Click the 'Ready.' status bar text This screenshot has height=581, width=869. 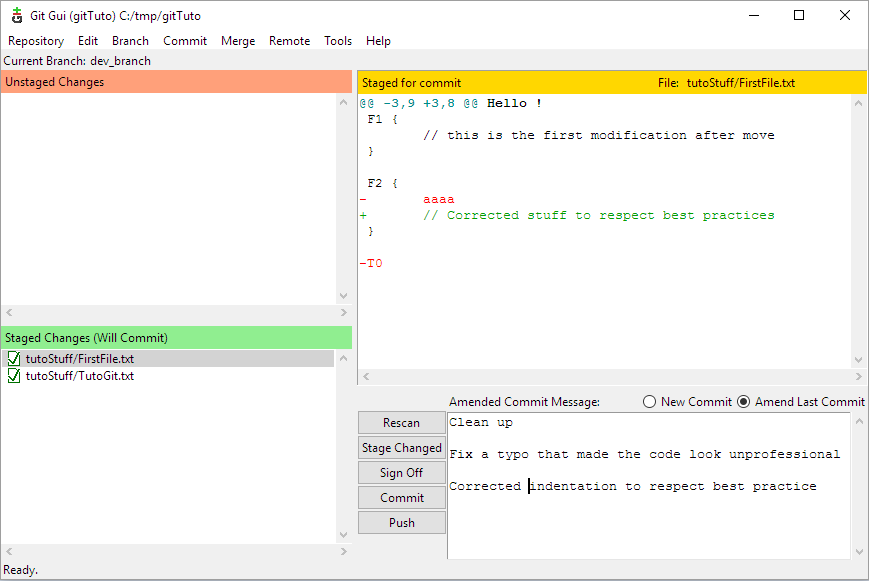pos(21,570)
